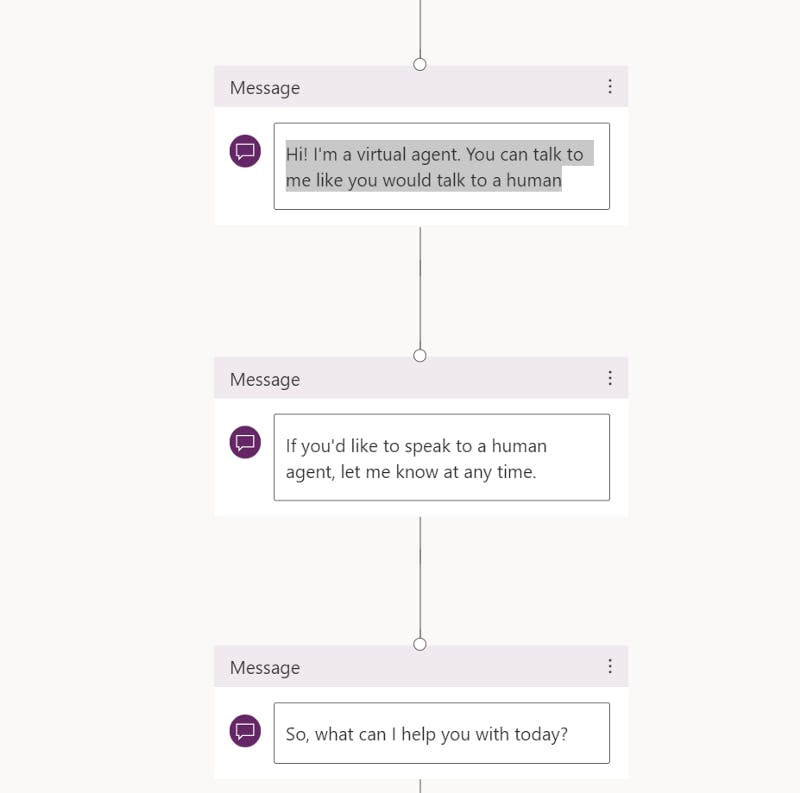Open options menu of the greeting Message node
Image resolution: width=800 pixels, height=793 pixels.
[x=610, y=86]
